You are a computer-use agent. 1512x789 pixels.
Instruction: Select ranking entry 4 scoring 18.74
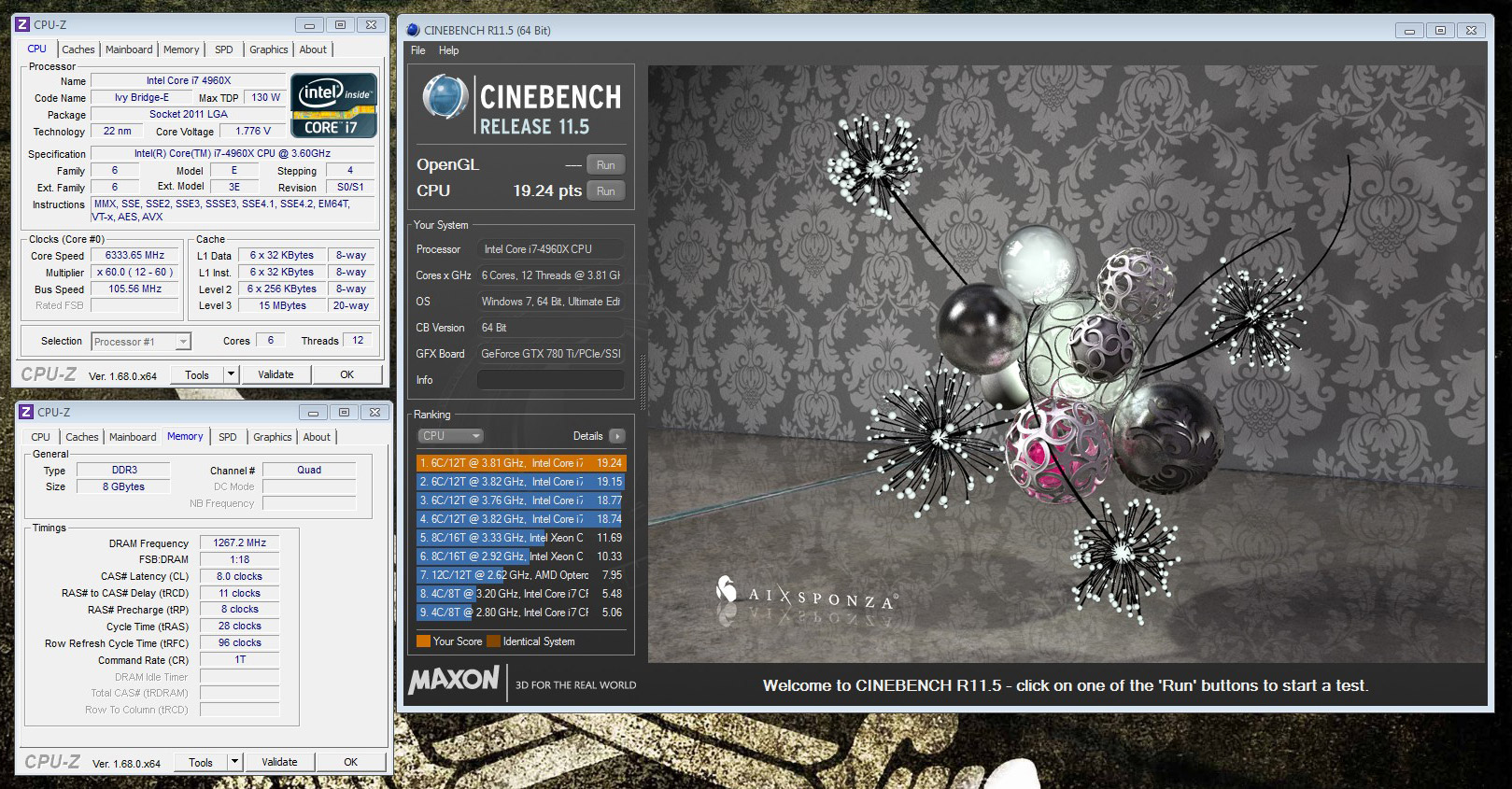tap(521, 519)
